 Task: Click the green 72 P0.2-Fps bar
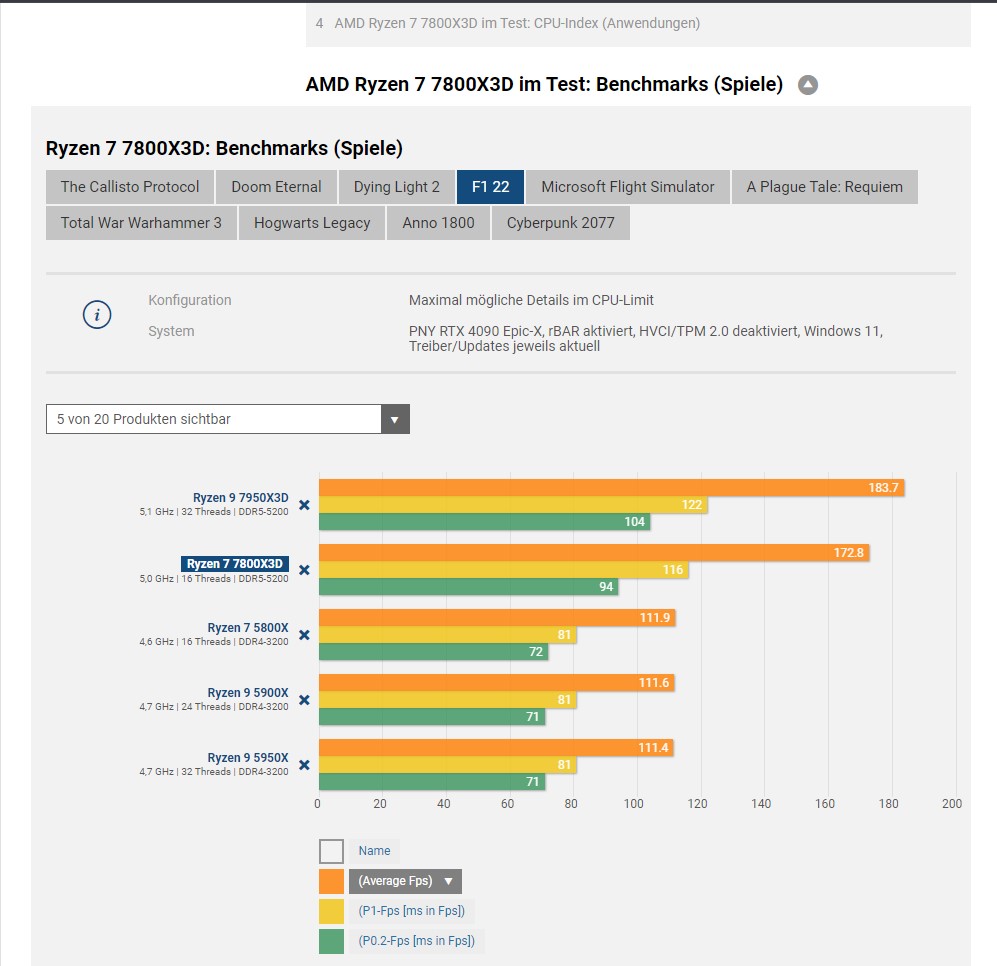coord(434,651)
